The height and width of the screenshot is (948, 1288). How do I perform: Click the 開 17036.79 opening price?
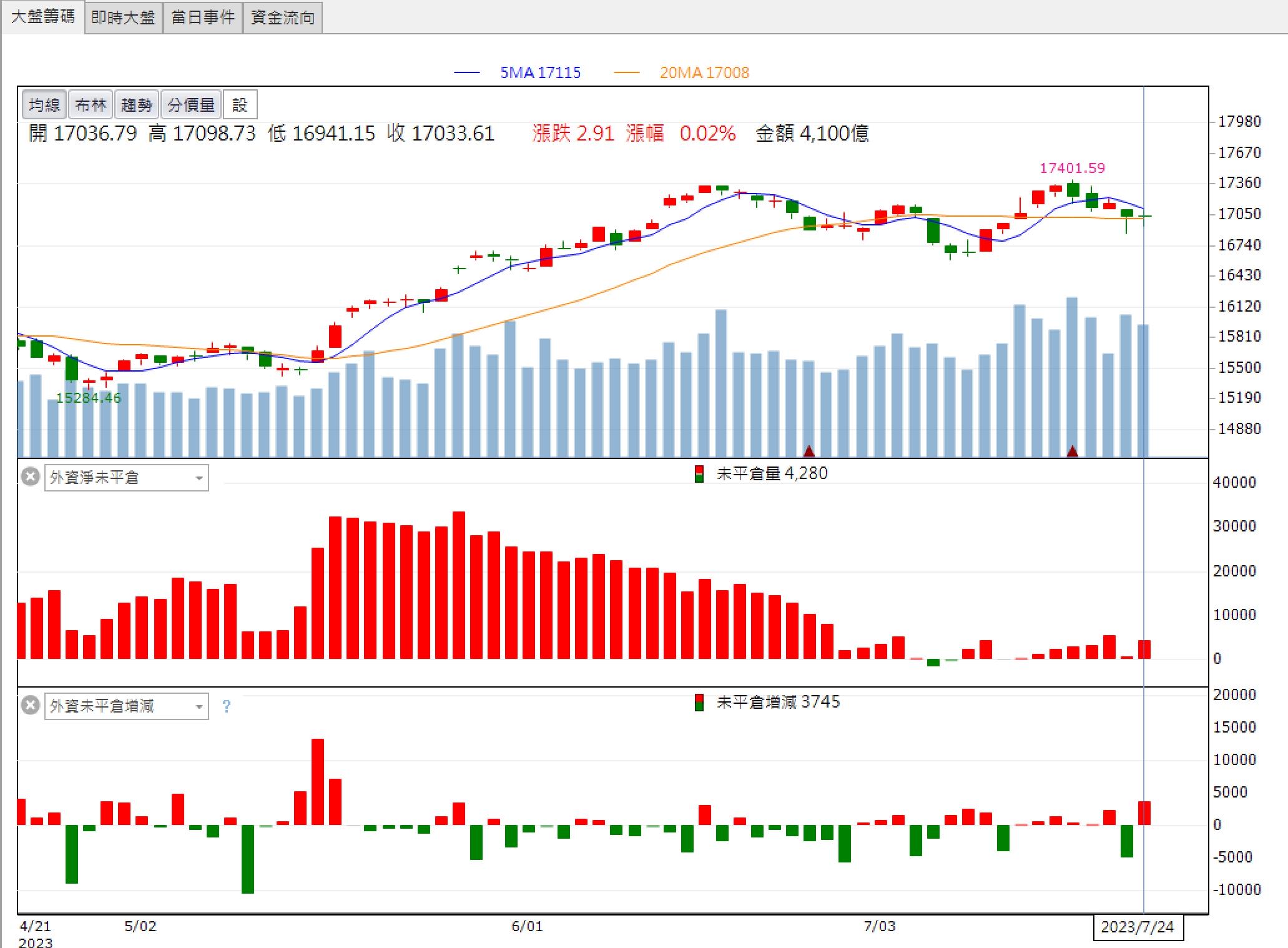(x=82, y=134)
